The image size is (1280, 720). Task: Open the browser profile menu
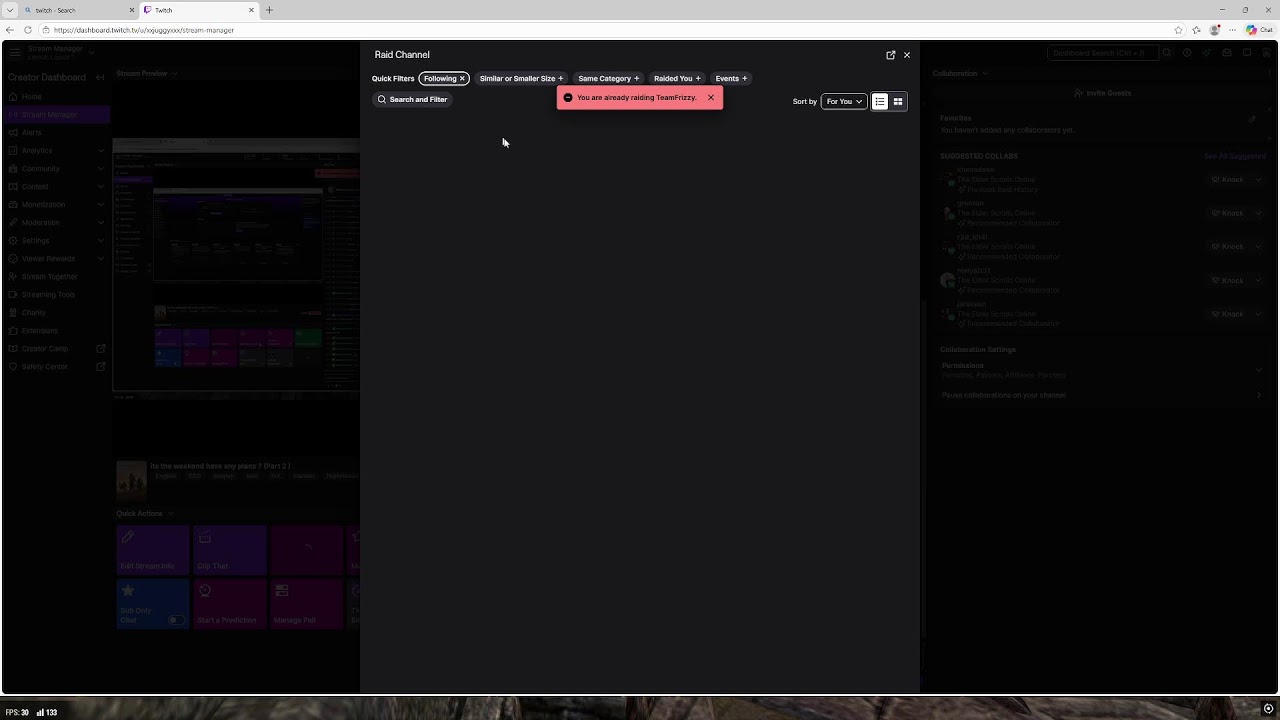point(1215,30)
